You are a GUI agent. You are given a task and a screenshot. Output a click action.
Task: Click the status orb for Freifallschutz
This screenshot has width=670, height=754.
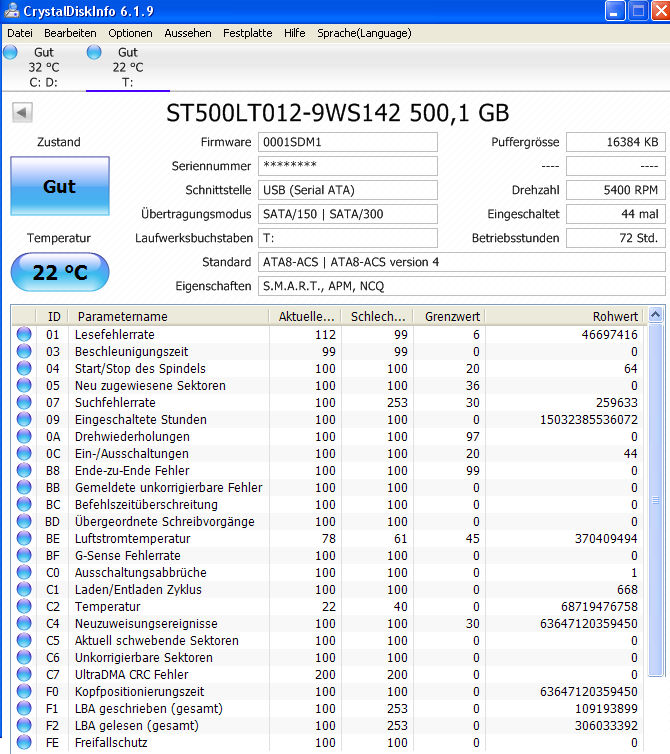pos(24,742)
